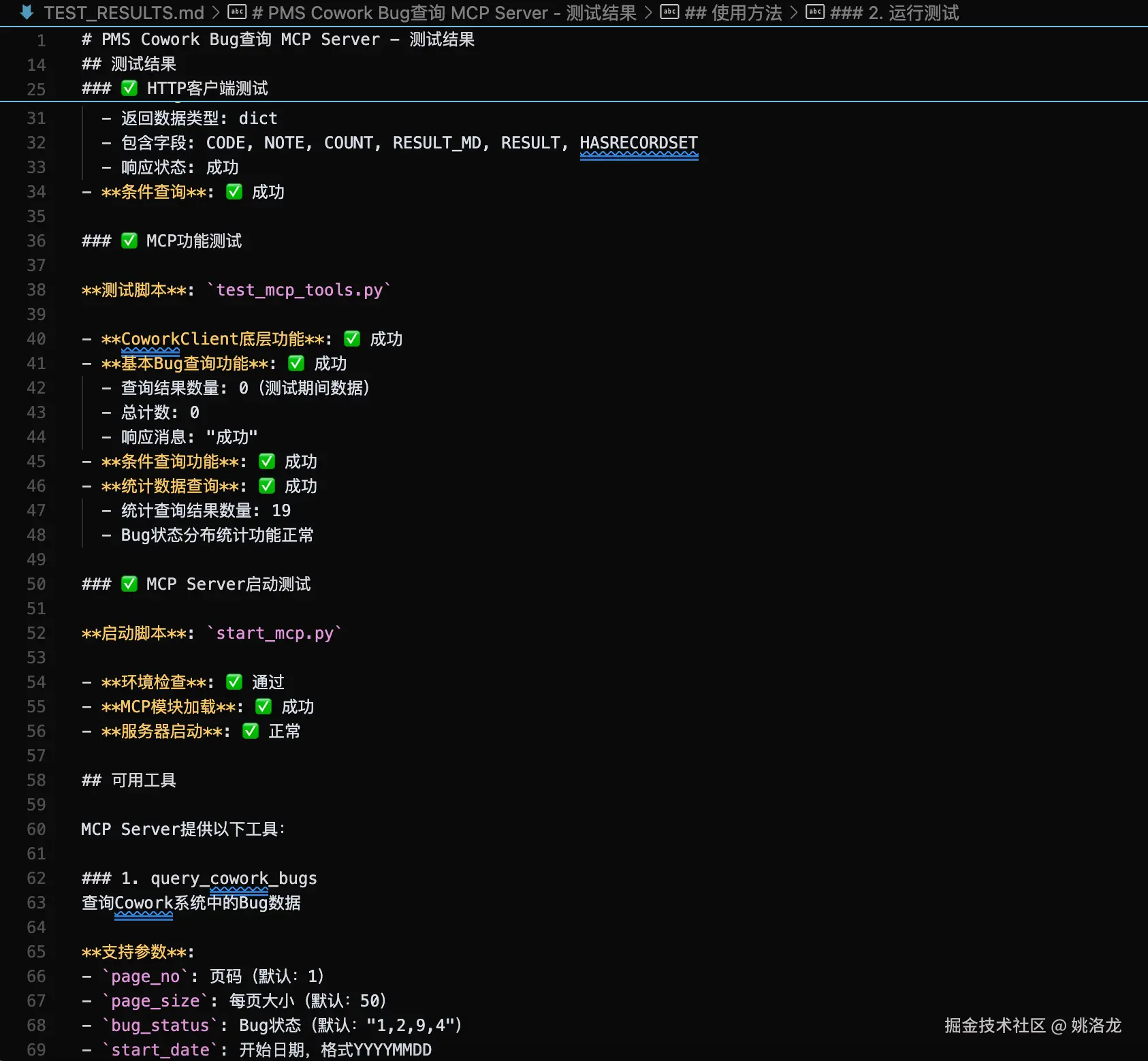Click the heading text 'MCP功能测试'
This screenshot has width=1148, height=1061.
point(194,241)
